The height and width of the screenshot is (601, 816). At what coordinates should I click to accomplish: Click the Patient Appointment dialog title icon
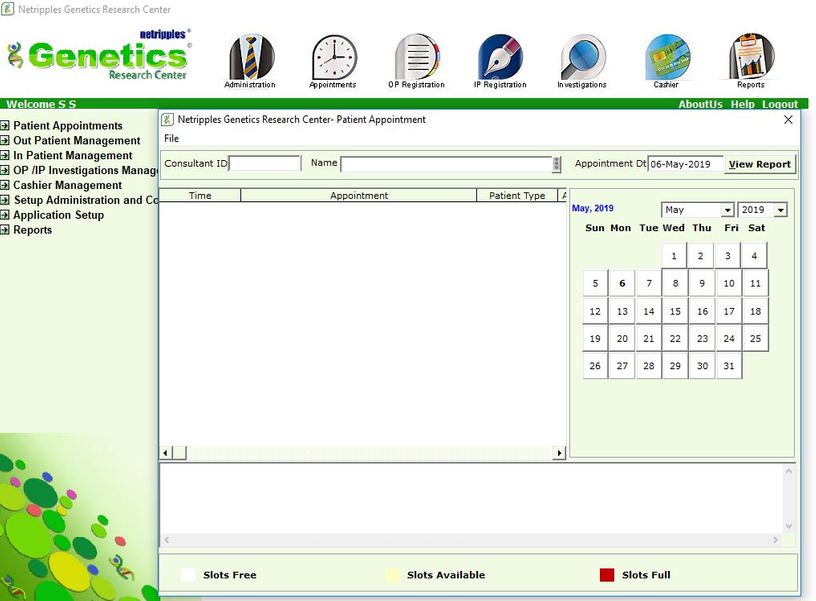(167, 120)
